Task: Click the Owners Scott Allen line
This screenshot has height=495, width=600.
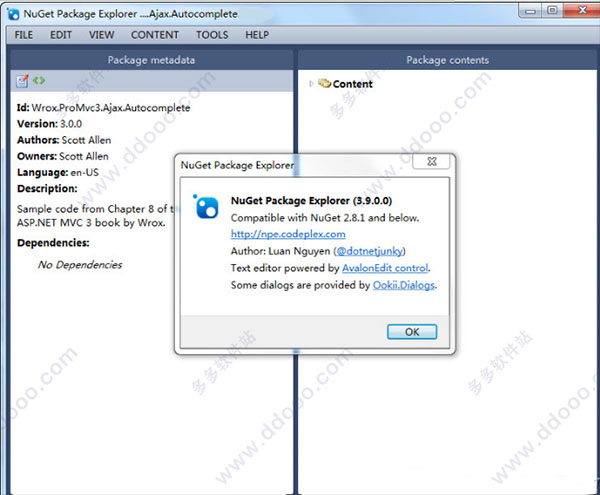Action: [63, 156]
